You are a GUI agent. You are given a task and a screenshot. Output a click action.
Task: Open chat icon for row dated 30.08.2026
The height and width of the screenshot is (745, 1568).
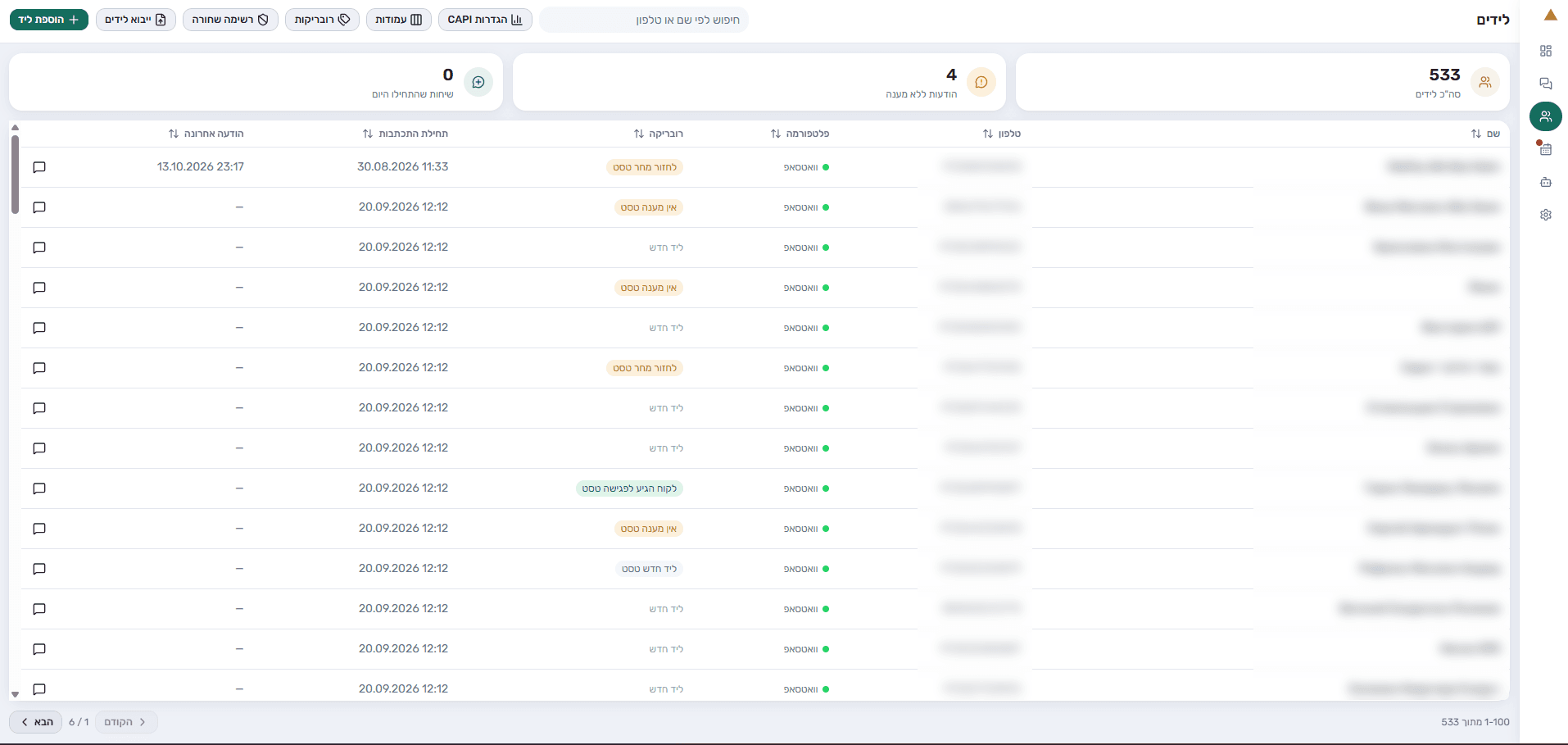coord(39,167)
